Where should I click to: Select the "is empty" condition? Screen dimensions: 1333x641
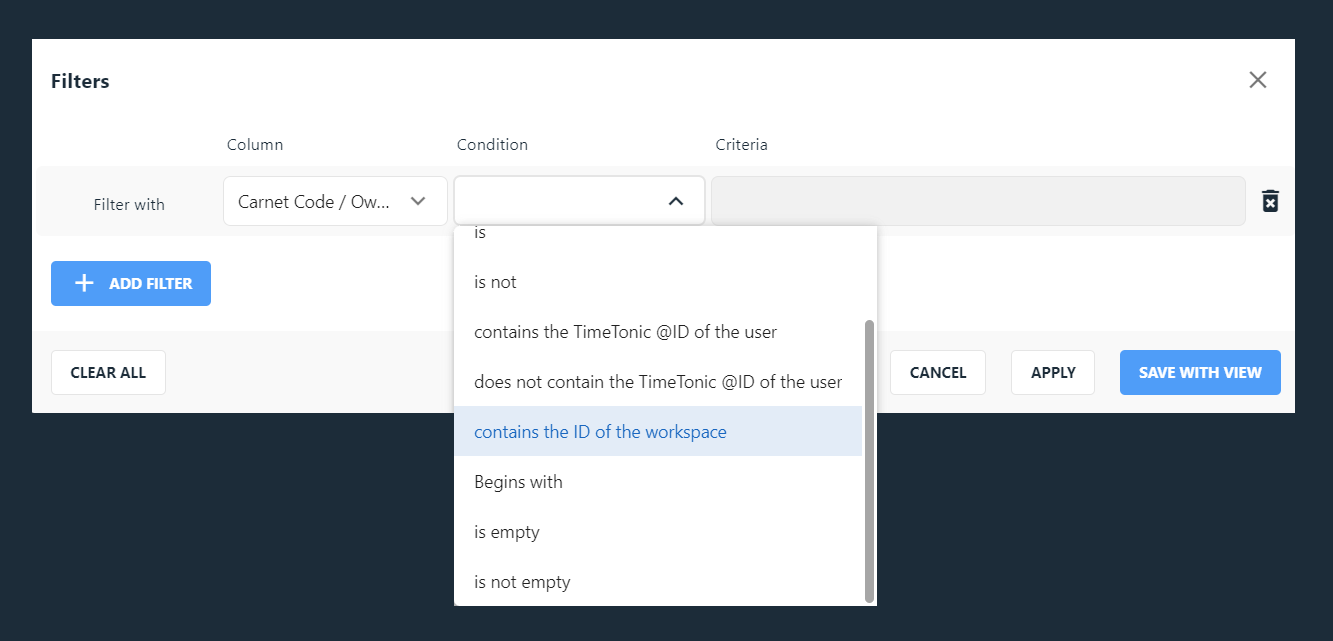[507, 532]
